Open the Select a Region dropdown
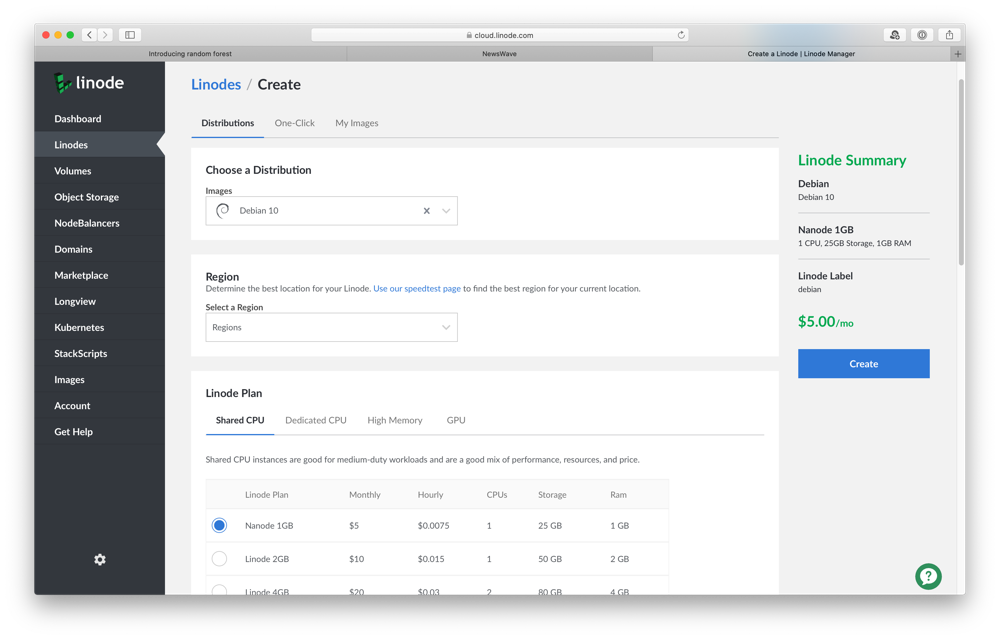The height and width of the screenshot is (640, 1000). point(332,327)
